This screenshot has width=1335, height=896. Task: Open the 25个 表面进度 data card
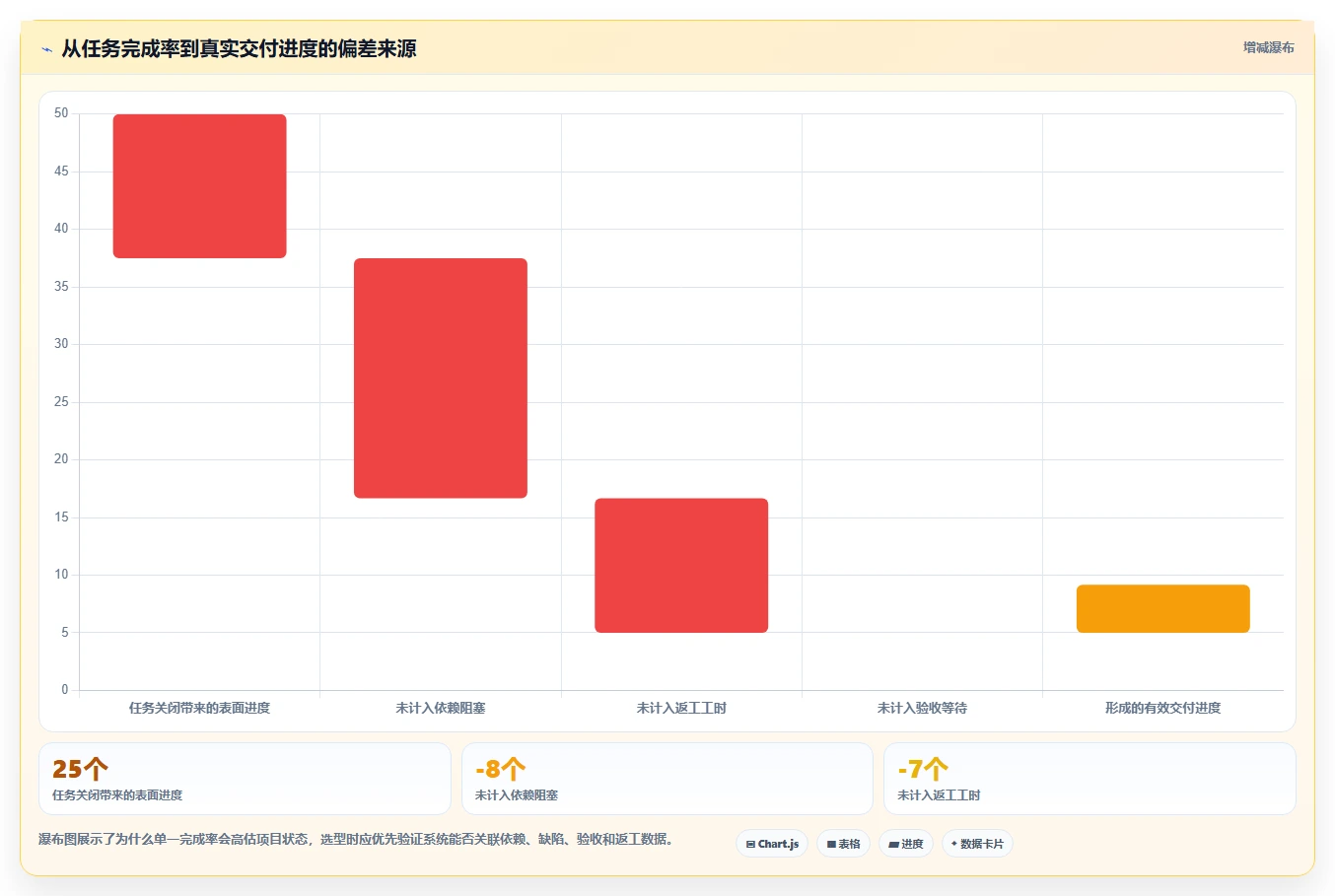pyautogui.click(x=245, y=779)
